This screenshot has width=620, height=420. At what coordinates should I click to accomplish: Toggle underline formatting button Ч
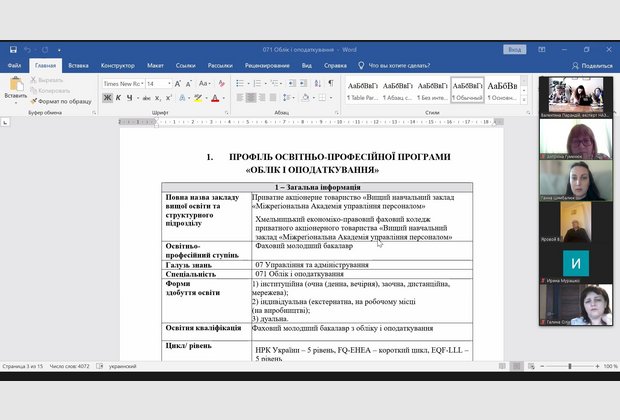[x=127, y=99]
